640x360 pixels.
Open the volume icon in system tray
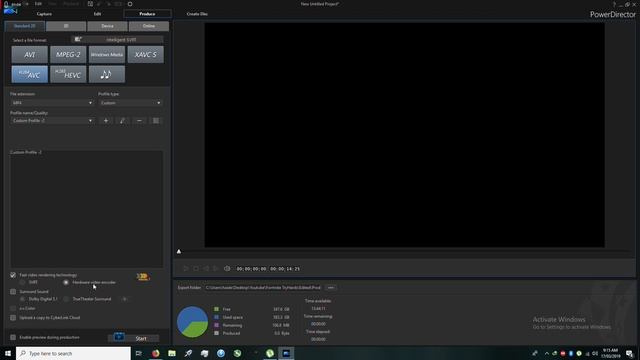point(595,353)
